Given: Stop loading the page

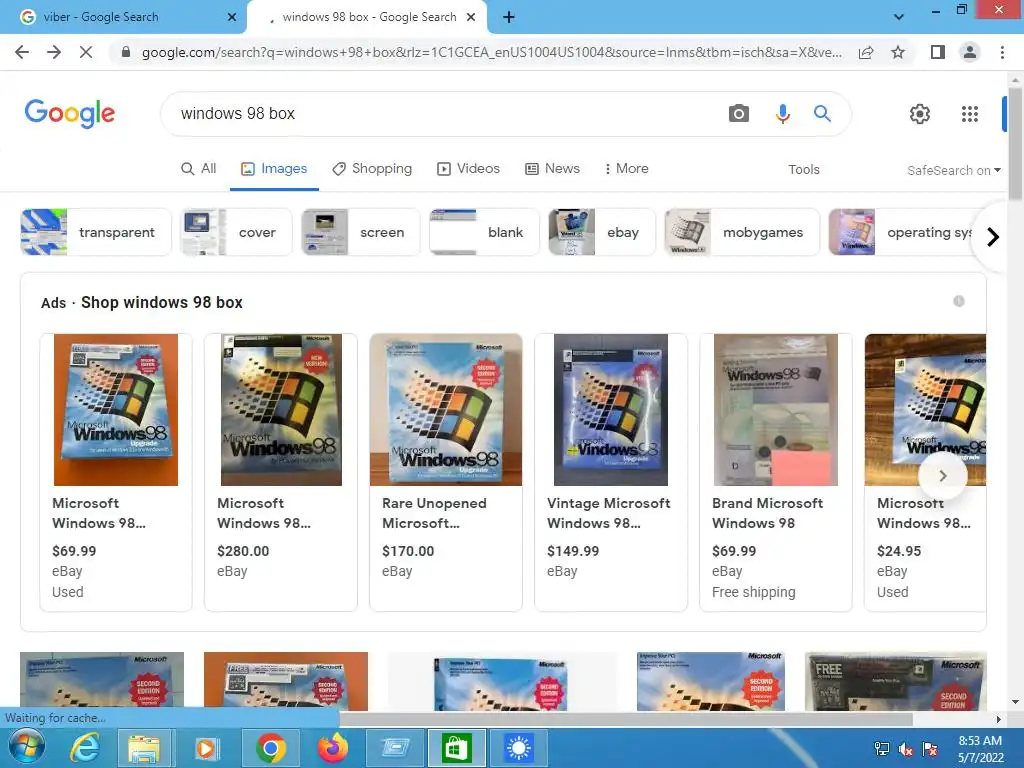Looking at the screenshot, I should pos(86,52).
